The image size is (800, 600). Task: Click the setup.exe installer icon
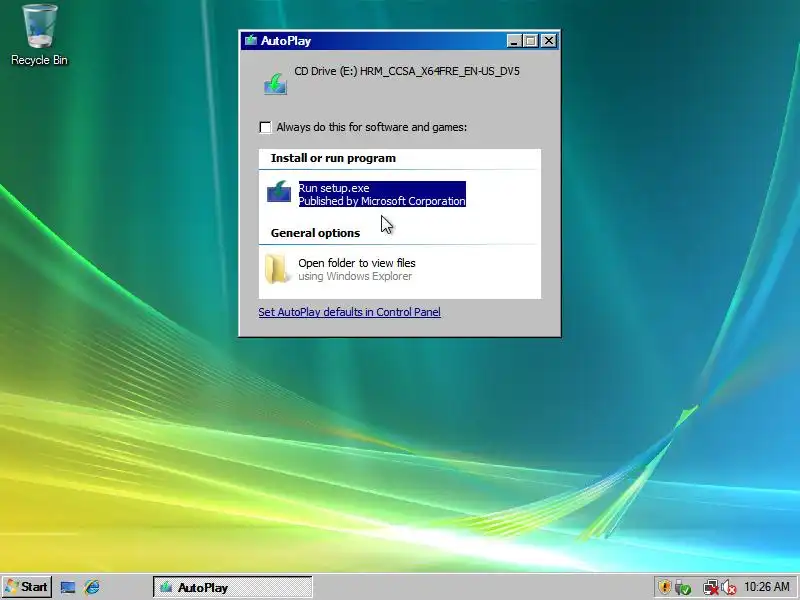coord(279,192)
